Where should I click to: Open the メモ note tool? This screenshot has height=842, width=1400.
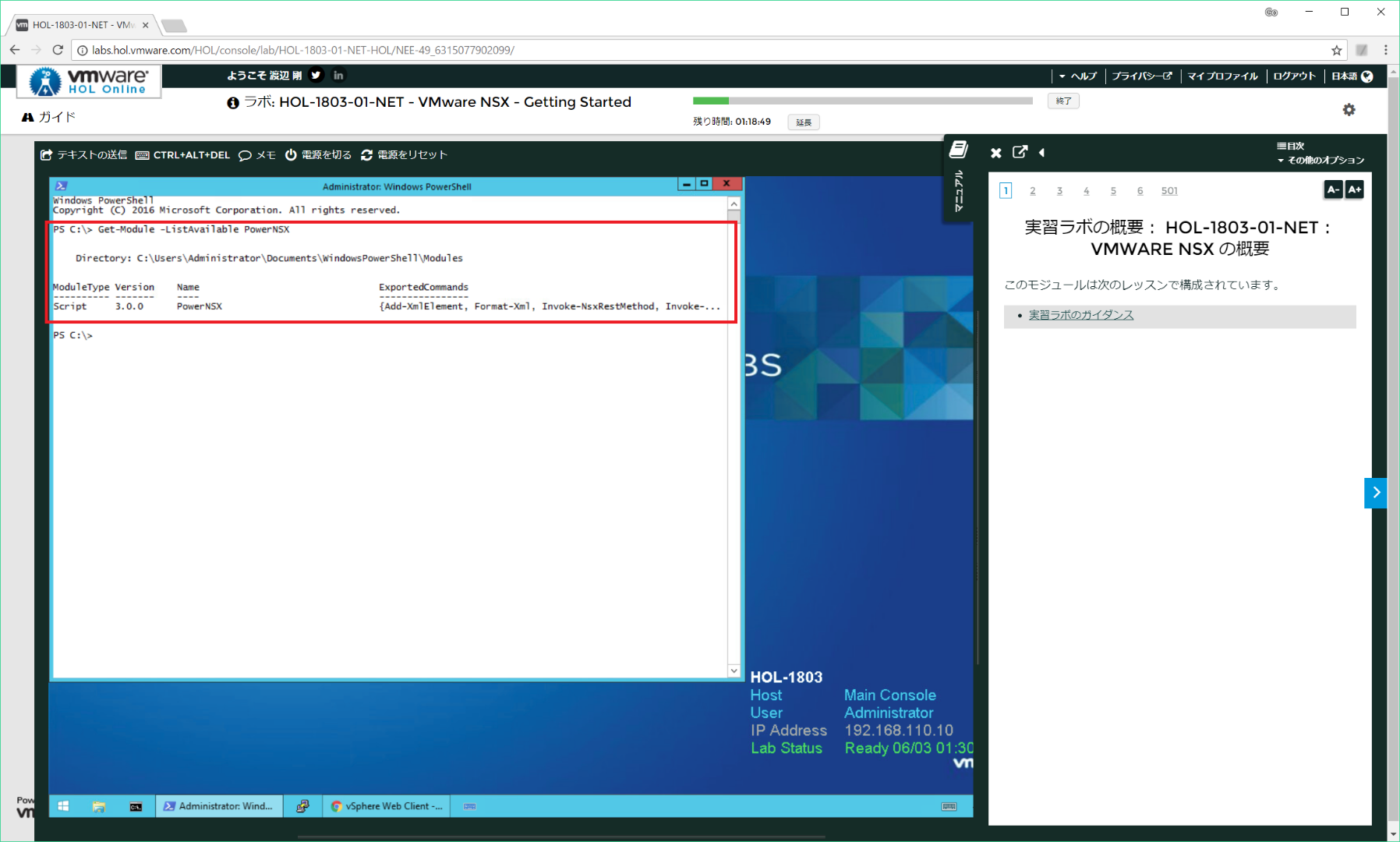[x=257, y=155]
